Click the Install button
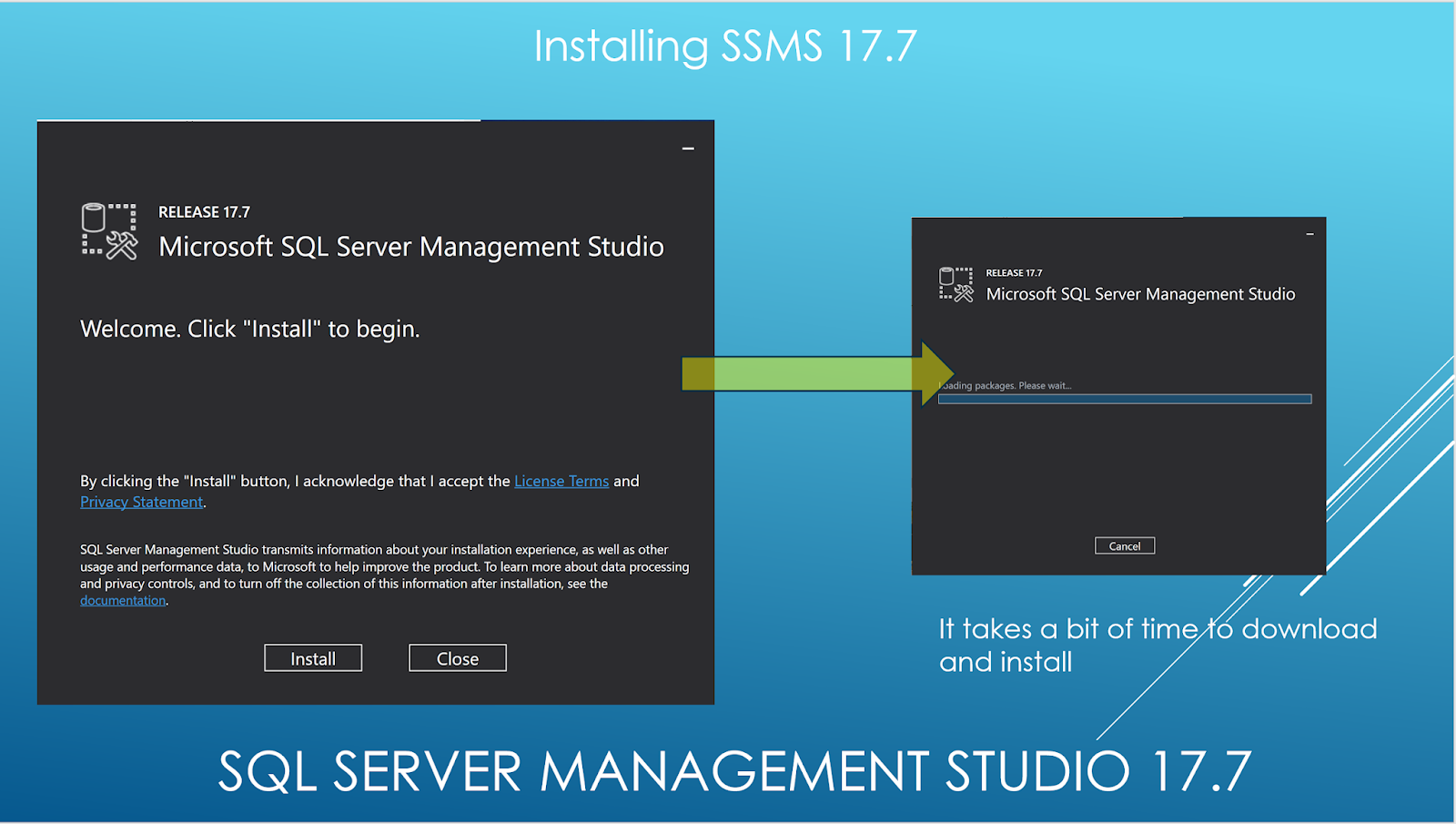This screenshot has width=1456, height=824. click(312, 657)
